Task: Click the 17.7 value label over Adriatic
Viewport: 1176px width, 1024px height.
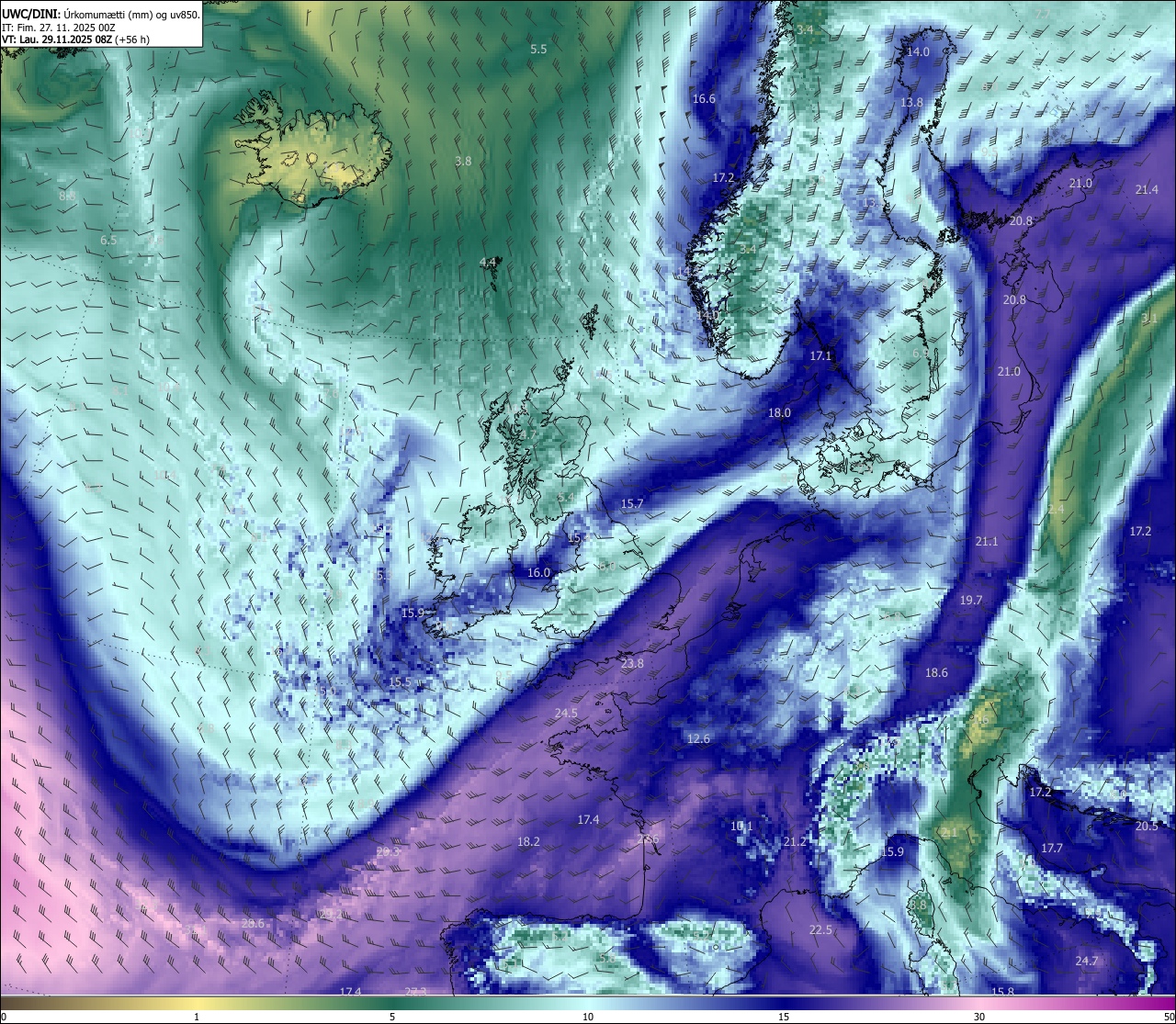Action: [x=1052, y=849]
